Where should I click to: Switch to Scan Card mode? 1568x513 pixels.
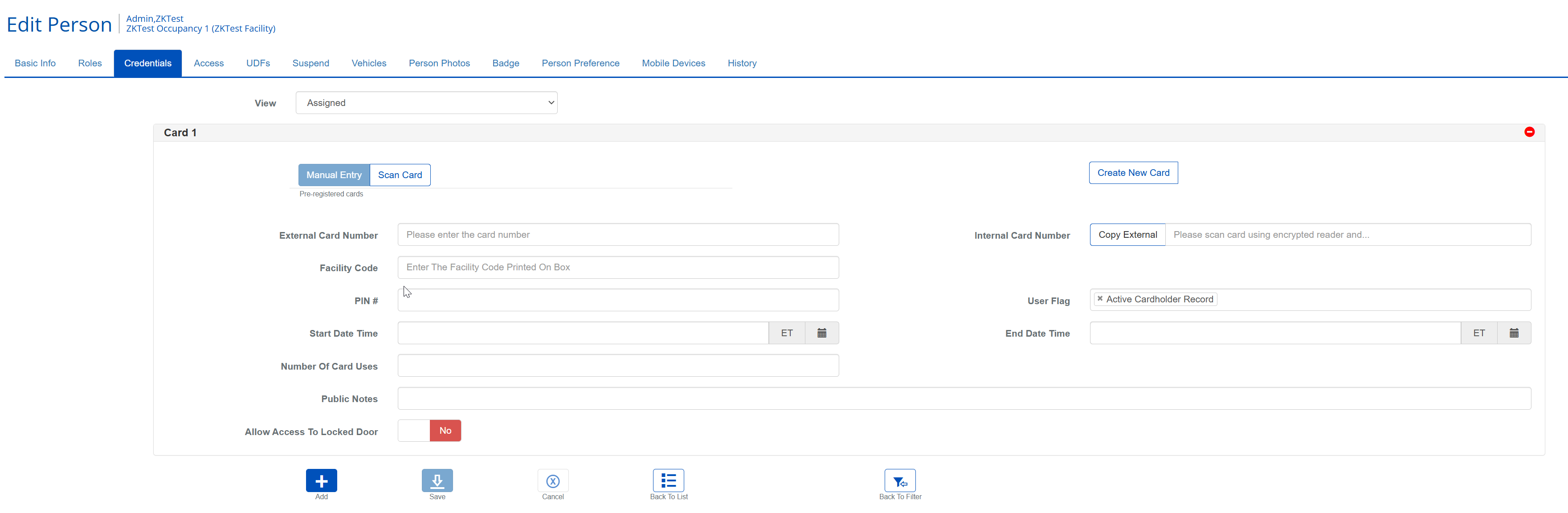[x=400, y=175]
